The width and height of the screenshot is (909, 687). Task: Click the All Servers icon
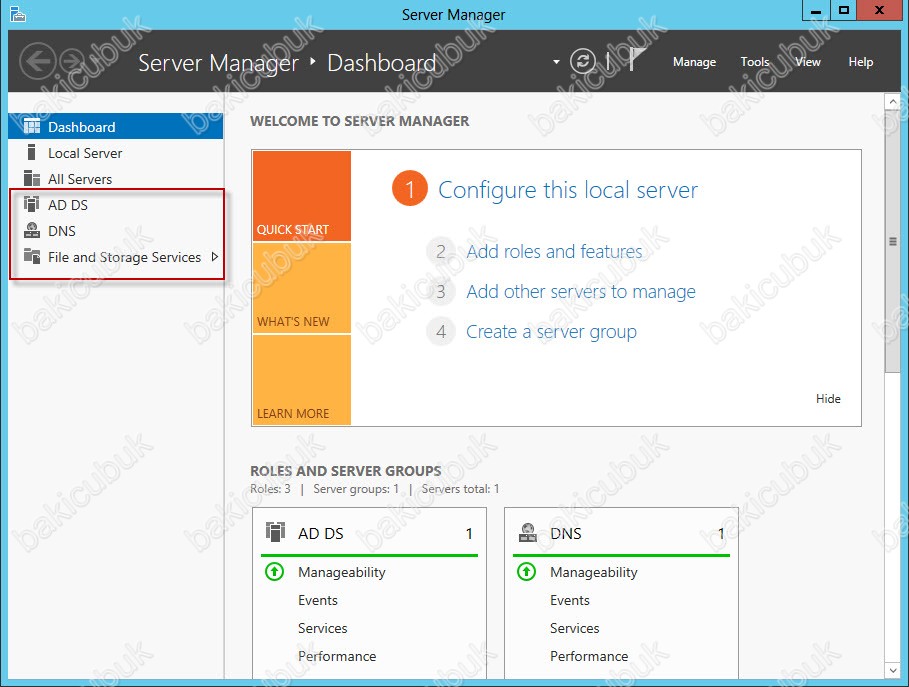point(32,178)
